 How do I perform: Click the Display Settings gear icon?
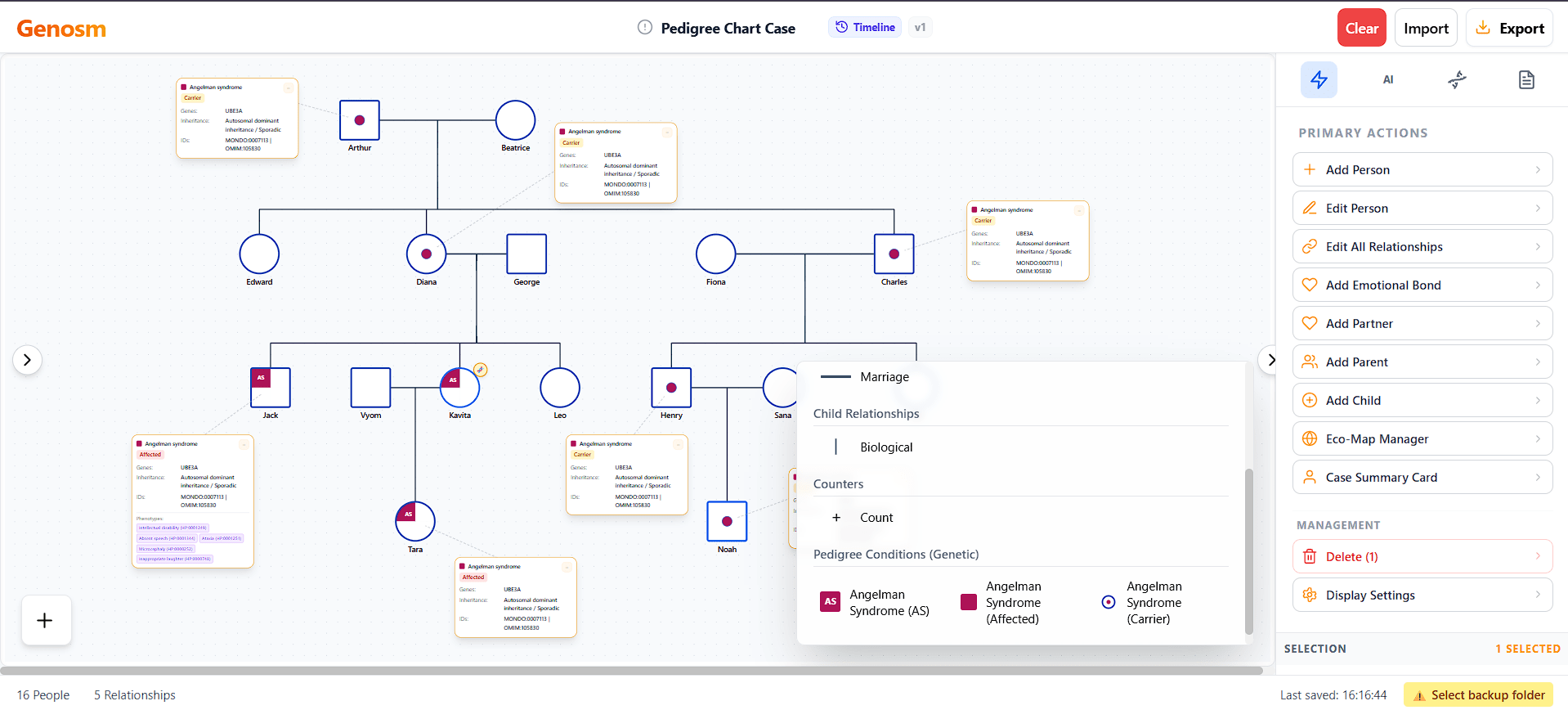(1310, 595)
